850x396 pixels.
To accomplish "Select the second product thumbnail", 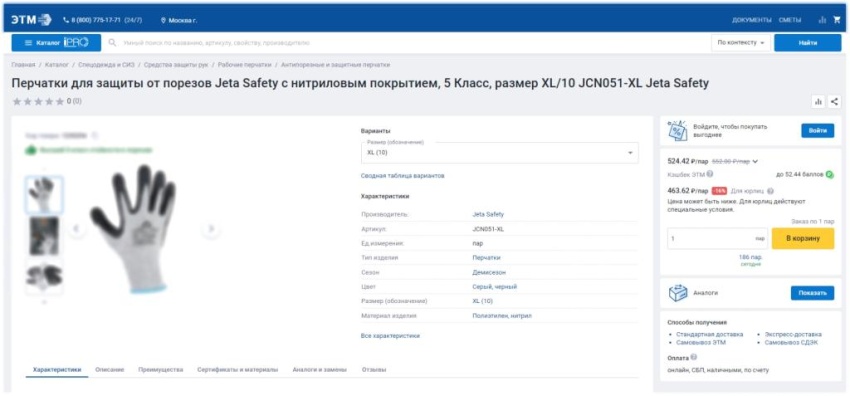I will click(44, 236).
